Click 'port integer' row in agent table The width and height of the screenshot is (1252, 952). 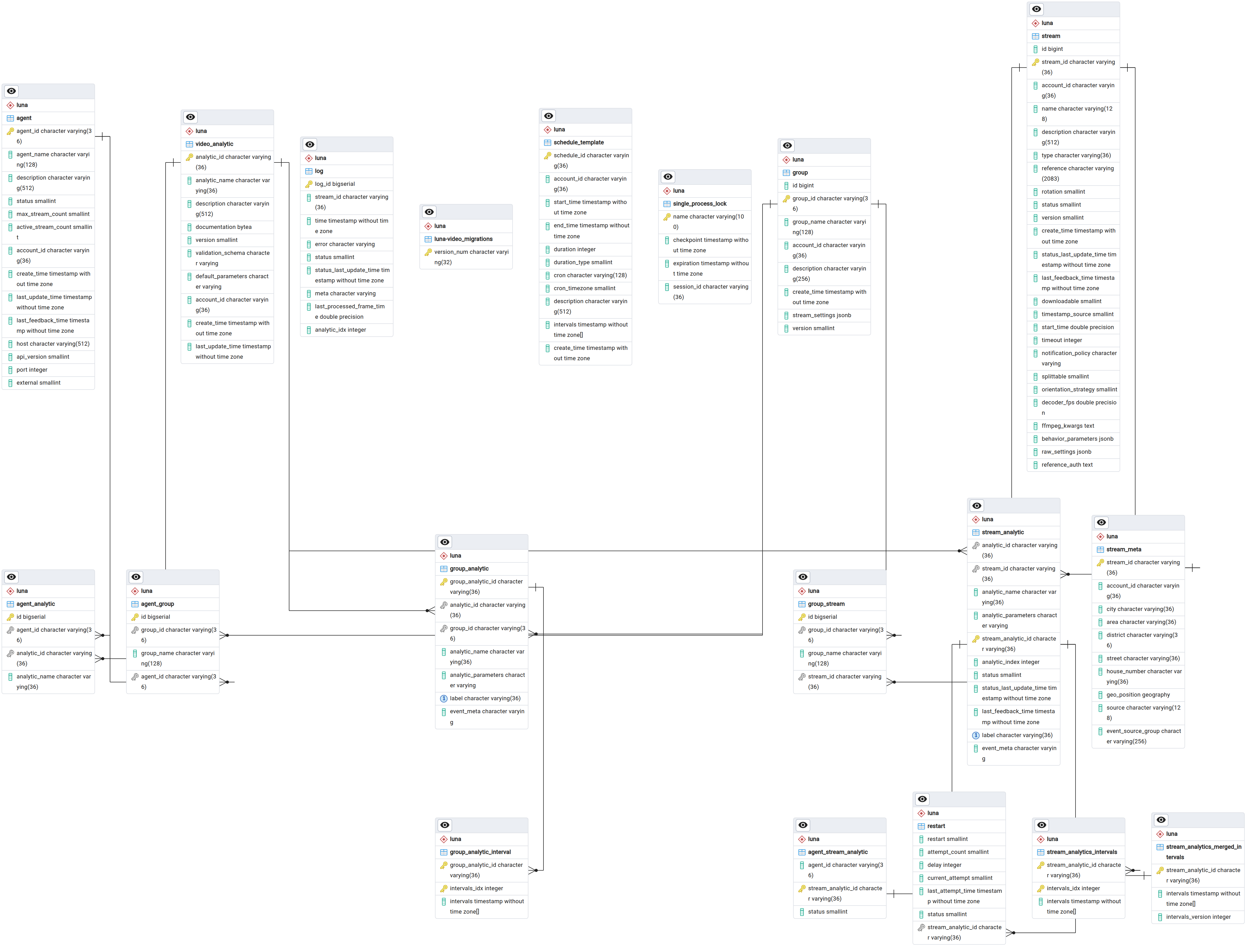[x=48, y=370]
